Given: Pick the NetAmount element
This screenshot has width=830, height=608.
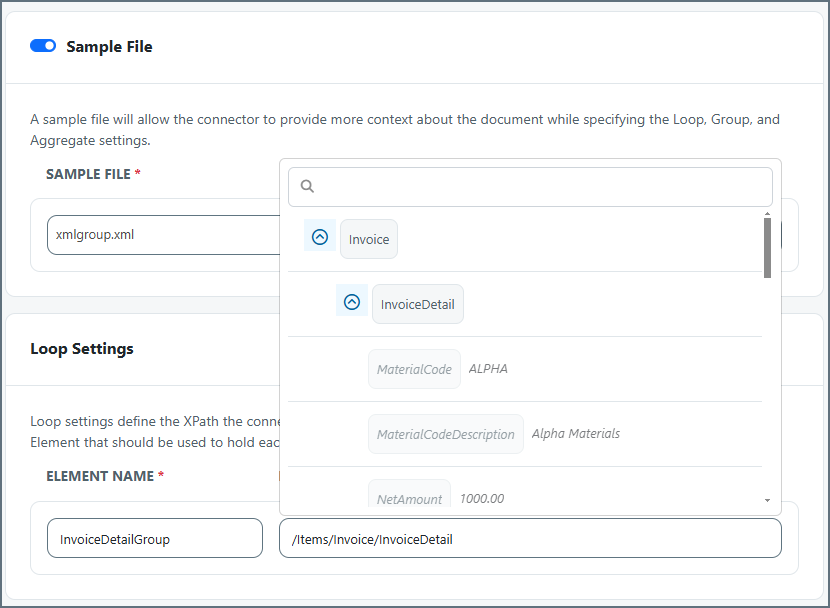Looking at the screenshot, I should 409,497.
